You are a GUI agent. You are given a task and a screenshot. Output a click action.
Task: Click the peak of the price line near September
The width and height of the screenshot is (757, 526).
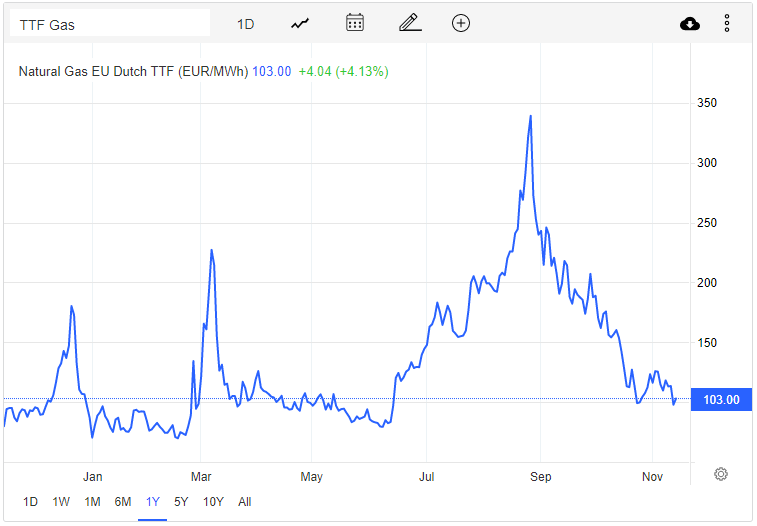[530, 116]
